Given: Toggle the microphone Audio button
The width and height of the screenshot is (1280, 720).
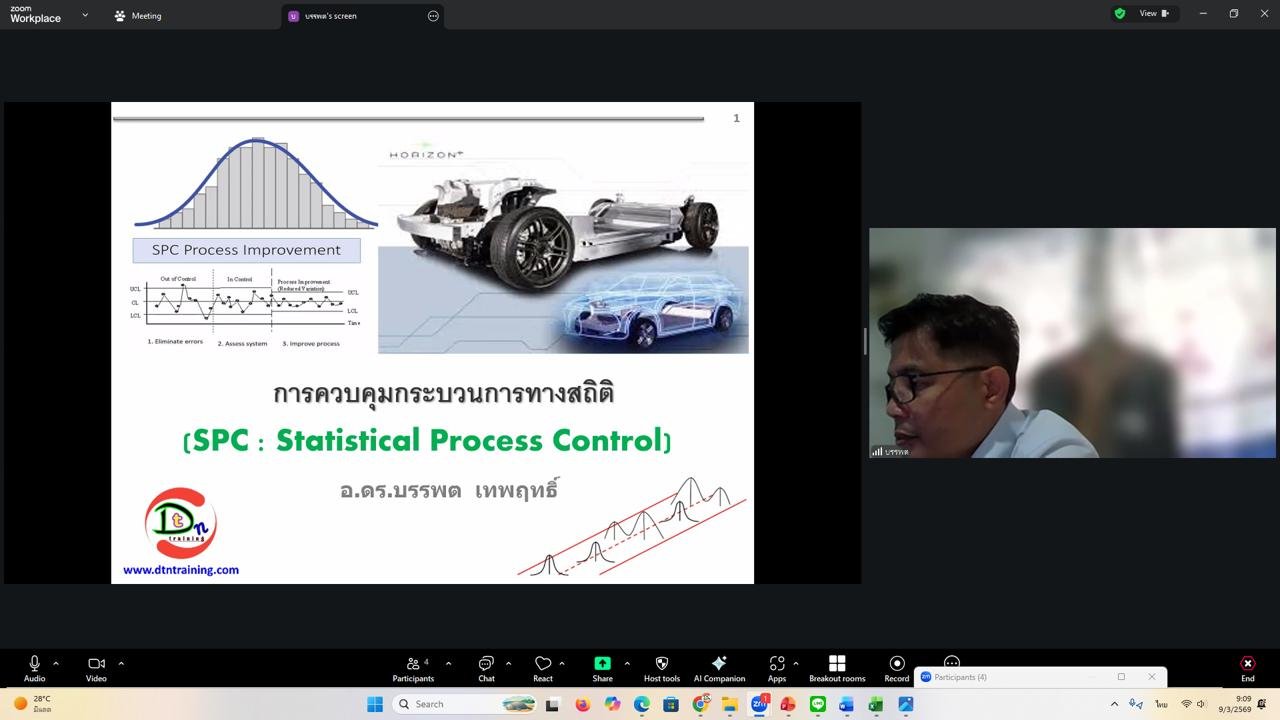Looking at the screenshot, I should (34, 664).
